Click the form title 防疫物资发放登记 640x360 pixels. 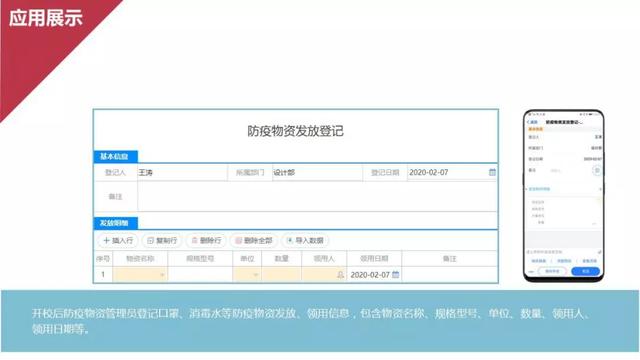(296, 131)
